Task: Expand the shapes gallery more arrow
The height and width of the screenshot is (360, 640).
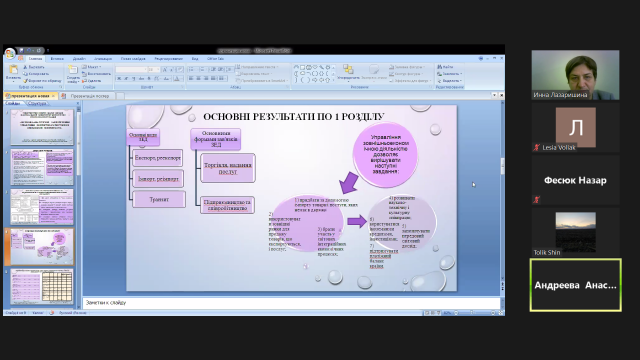Action: (x=333, y=80)
